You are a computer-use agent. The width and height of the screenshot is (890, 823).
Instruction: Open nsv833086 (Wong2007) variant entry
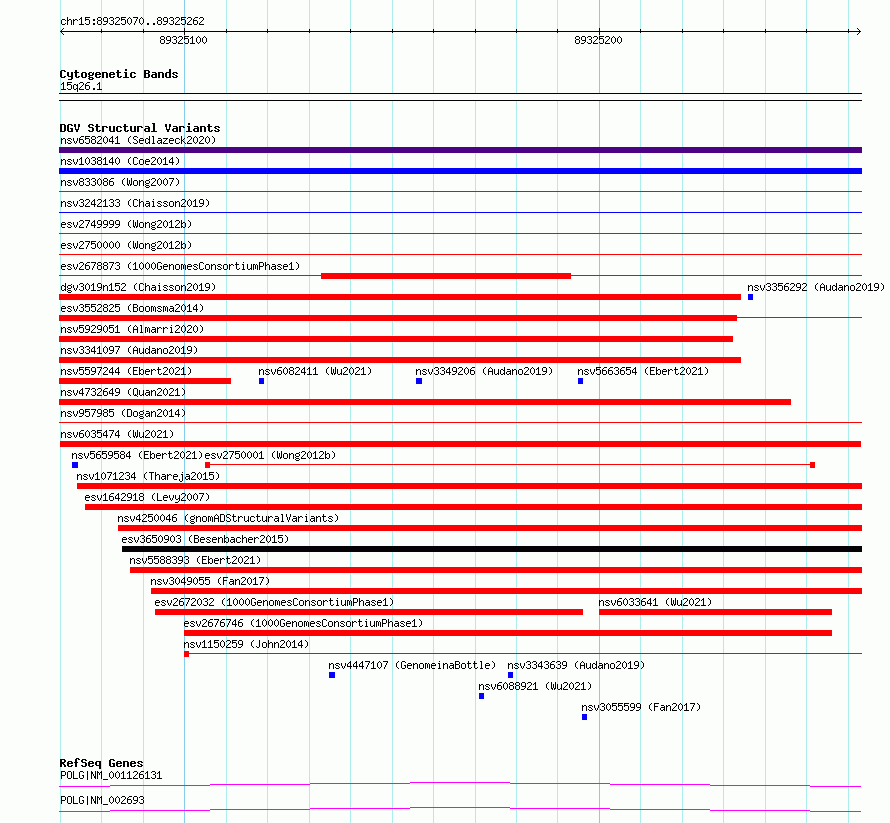click(x=120, y=182)
